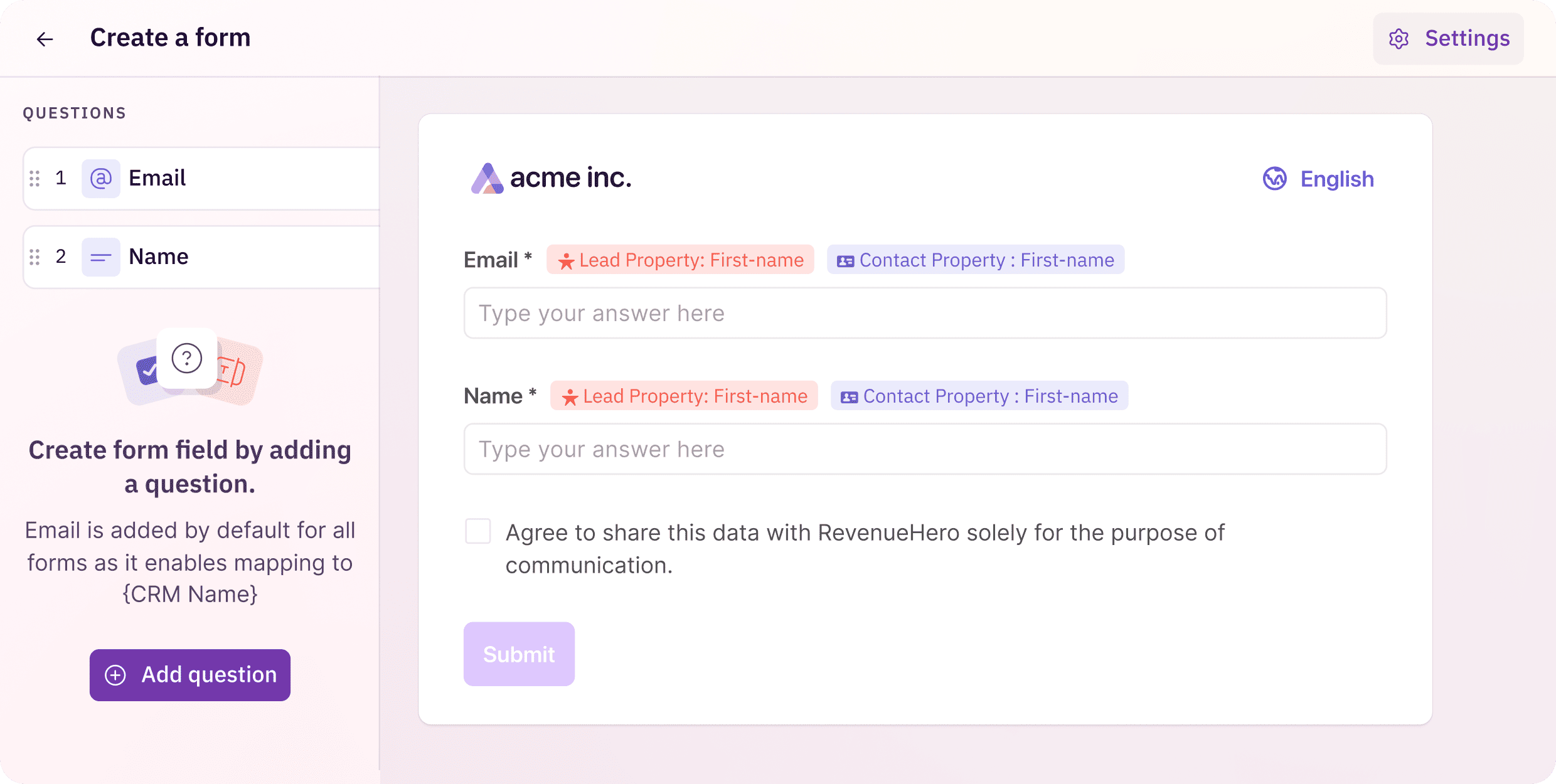Click the Email answer input field
The image size is (1556, 784).
click(x=925, y=313)
